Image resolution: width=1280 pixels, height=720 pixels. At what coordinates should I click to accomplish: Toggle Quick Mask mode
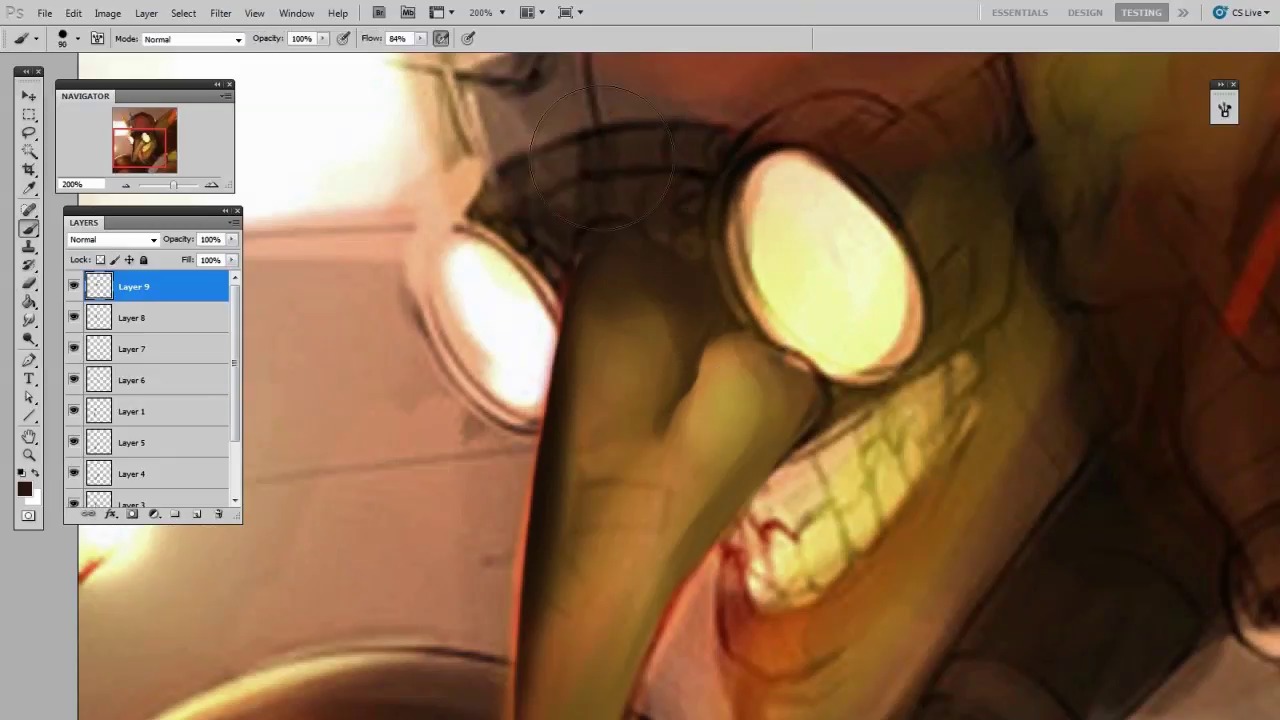(x=28, y=515)
